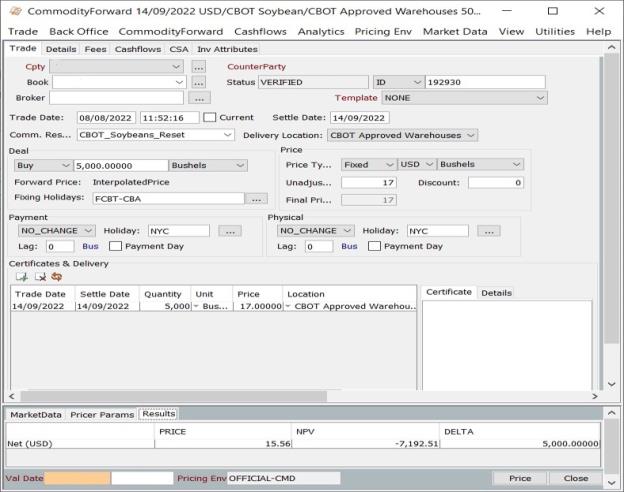Click the delete certificate row icon

(x=40, y=277)
